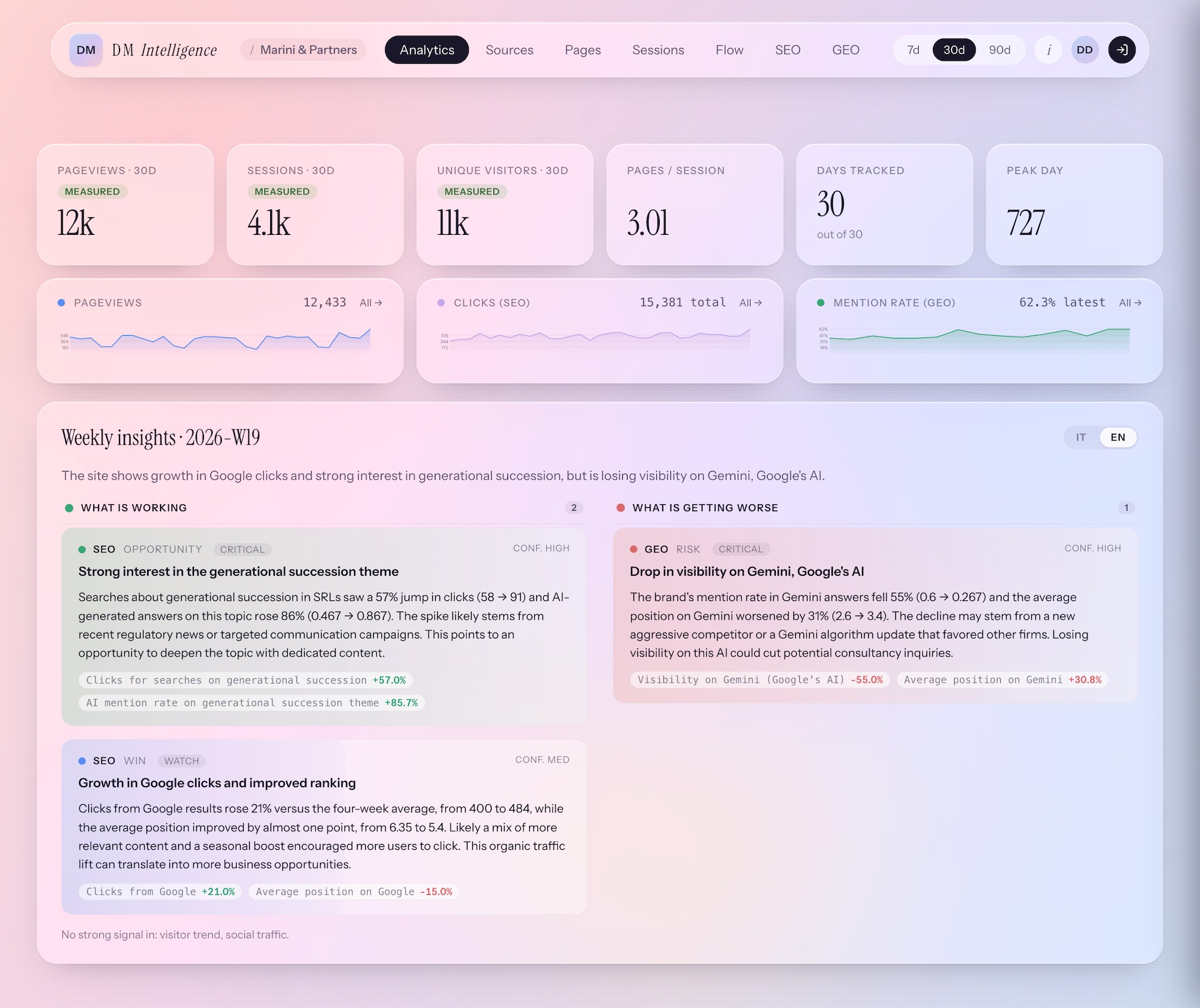Open the Sessions 30D 4.1k card
1200x1008 pixels.
tap(315, 204)
